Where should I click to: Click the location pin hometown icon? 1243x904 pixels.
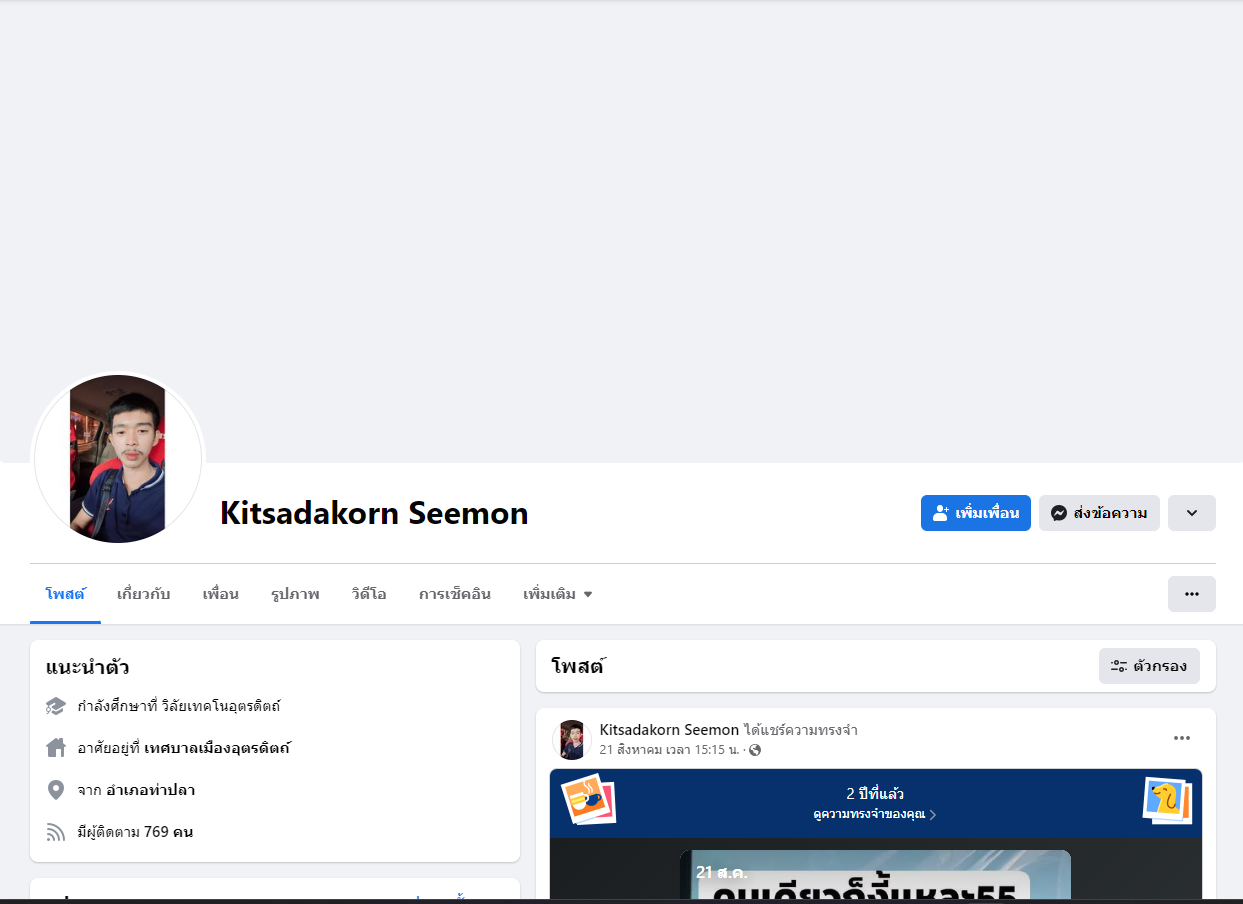(56, 790)
